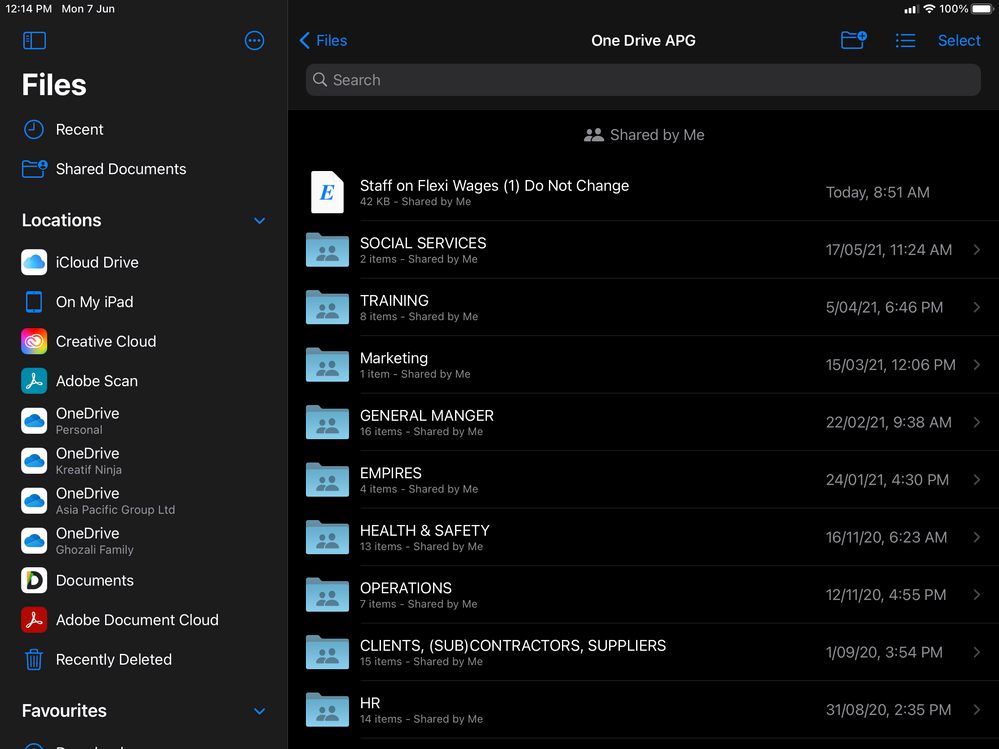Toggle the sidebar panel icon
The width and height of the screenshot is (999, 749).
click(x=34, y=41)
